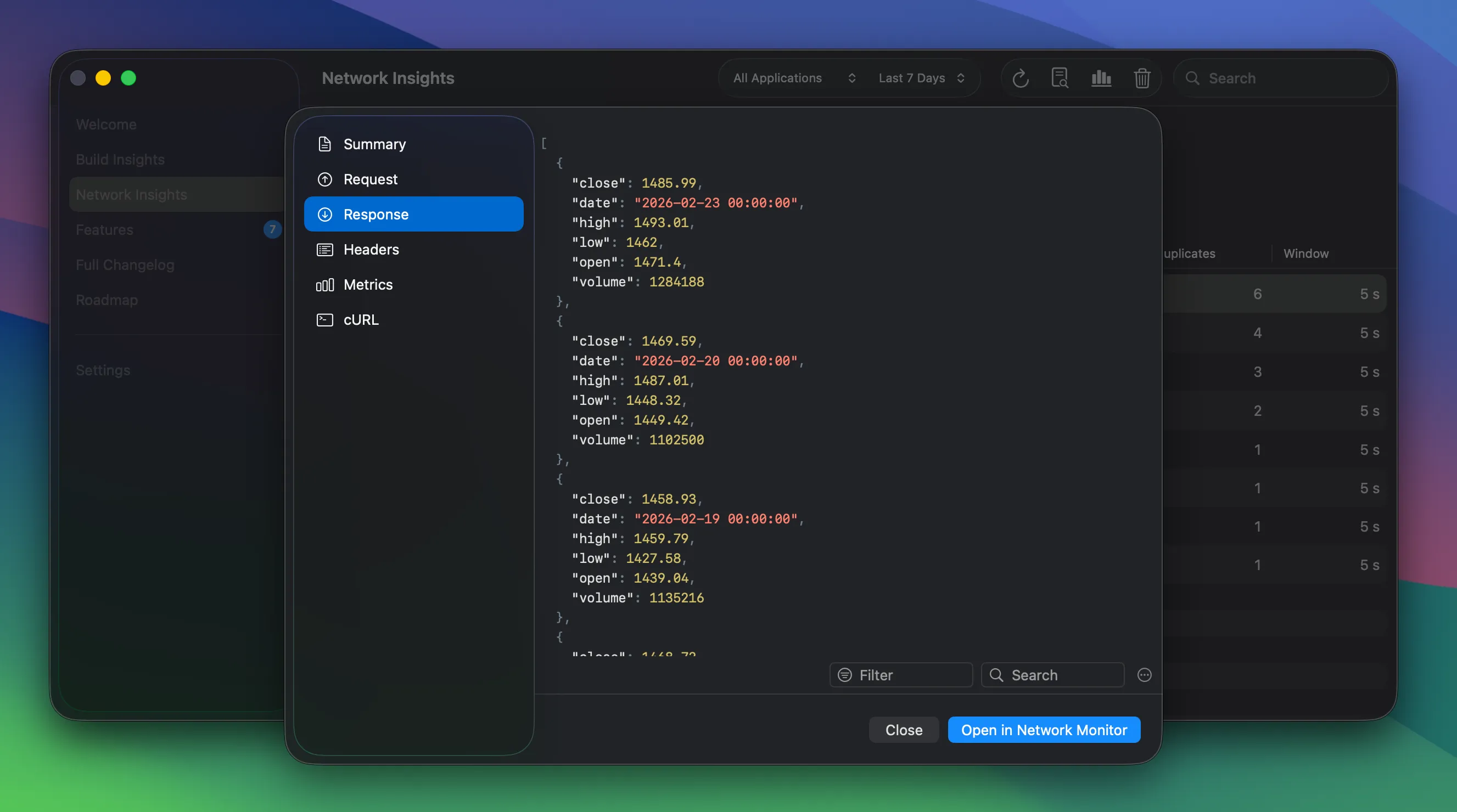Show Features with its notification badge
Image resolution: width=1457 pixels, height=812 pixels.
104,229
